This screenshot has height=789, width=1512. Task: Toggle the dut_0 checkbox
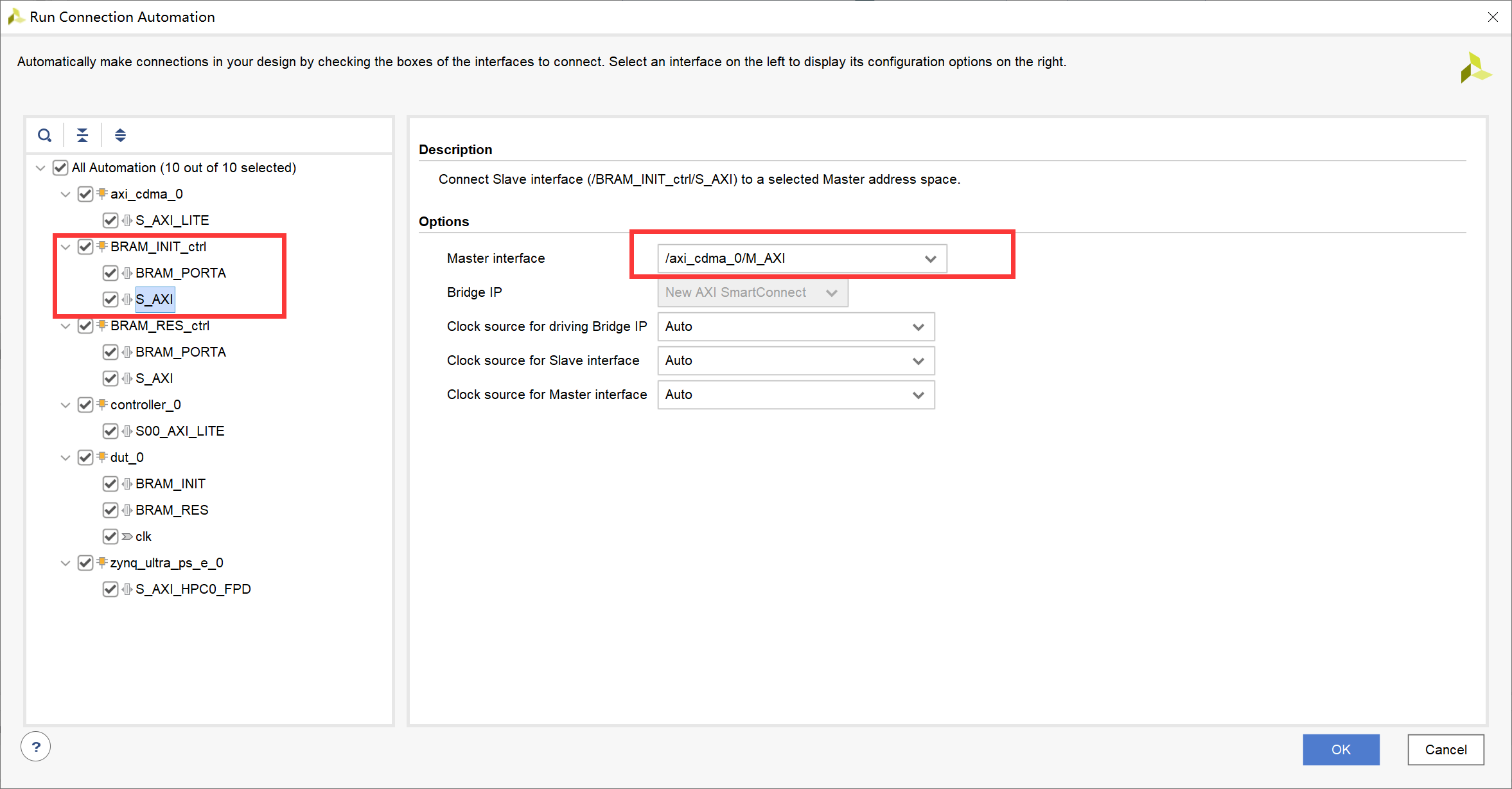pyautogui.click(x=85, y=457)
